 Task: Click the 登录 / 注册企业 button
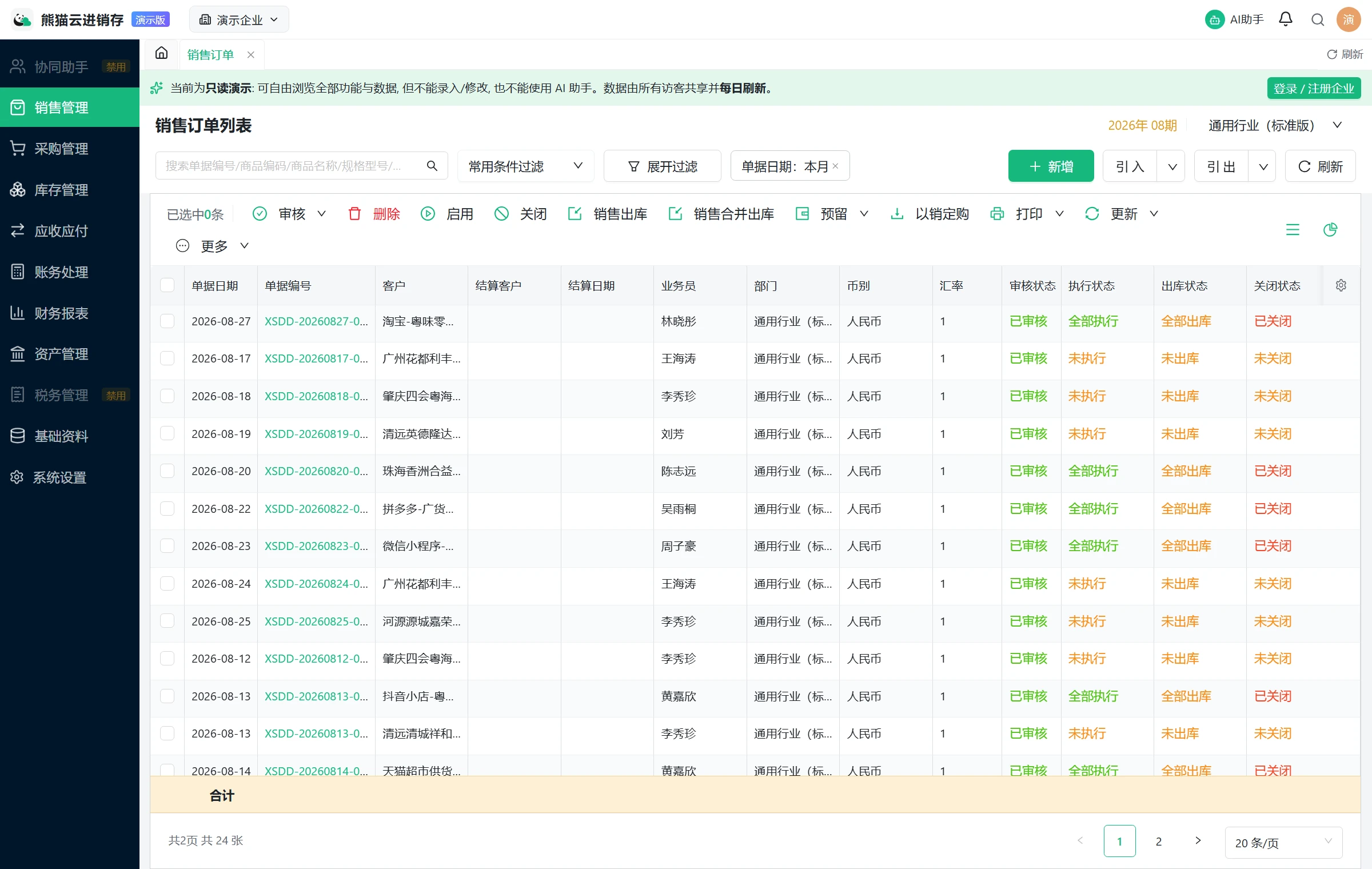pyautogui.click(x=1314, y=89)
